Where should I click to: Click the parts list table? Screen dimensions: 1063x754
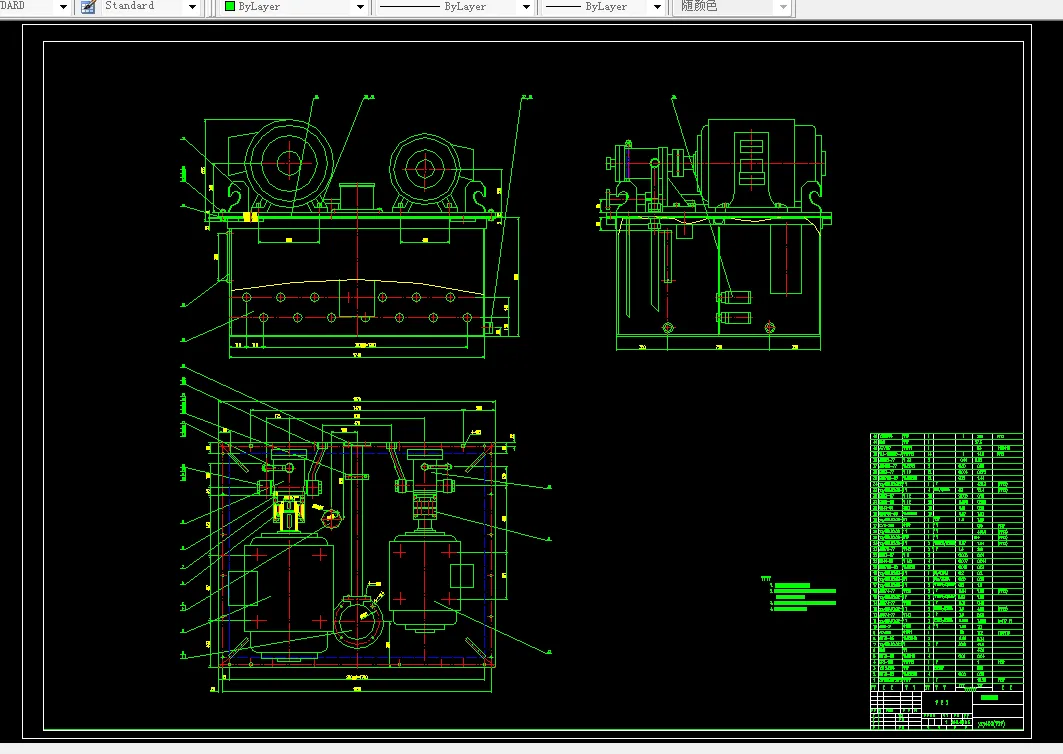(x=946, y=560)
